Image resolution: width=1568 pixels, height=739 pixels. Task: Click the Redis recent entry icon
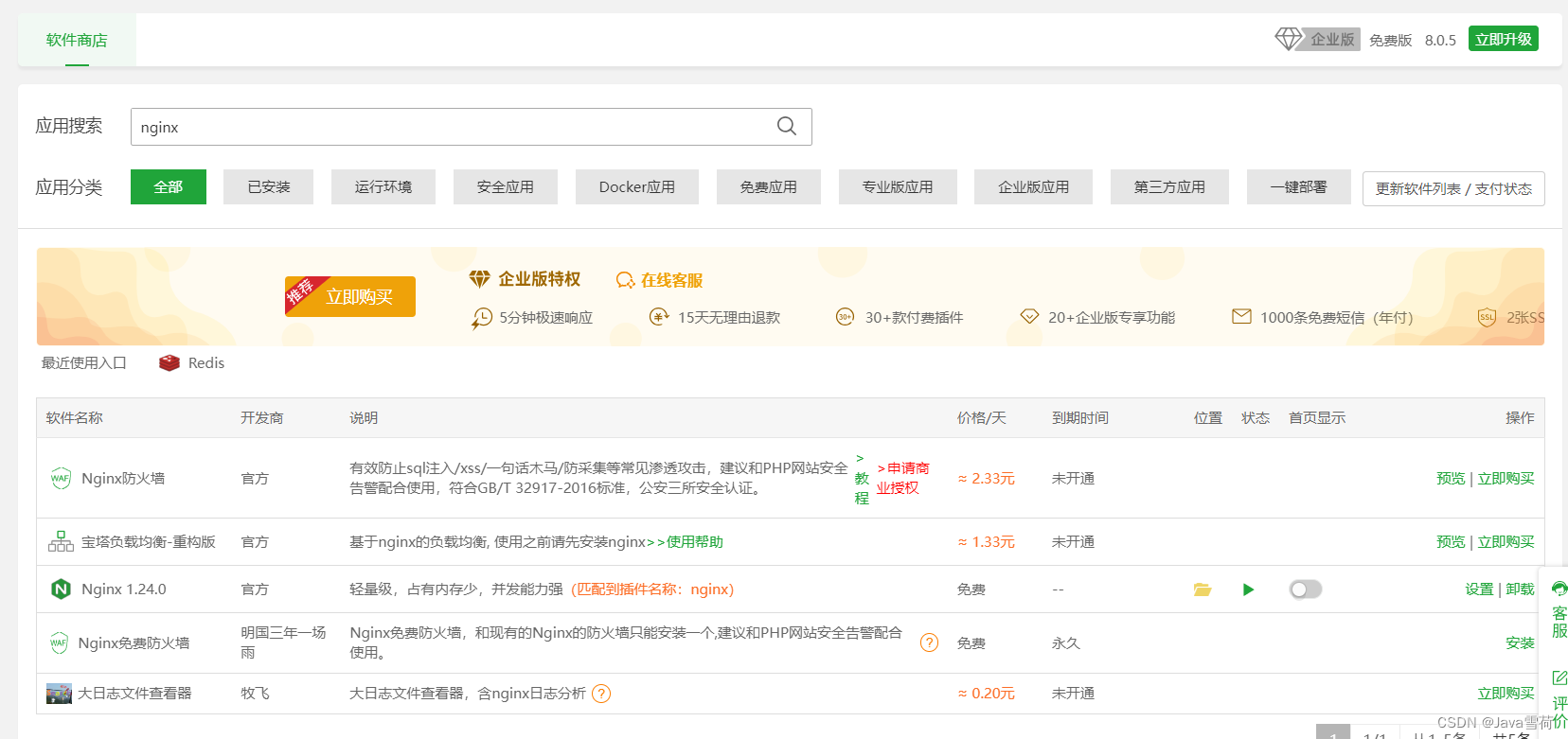pos(169,362)
